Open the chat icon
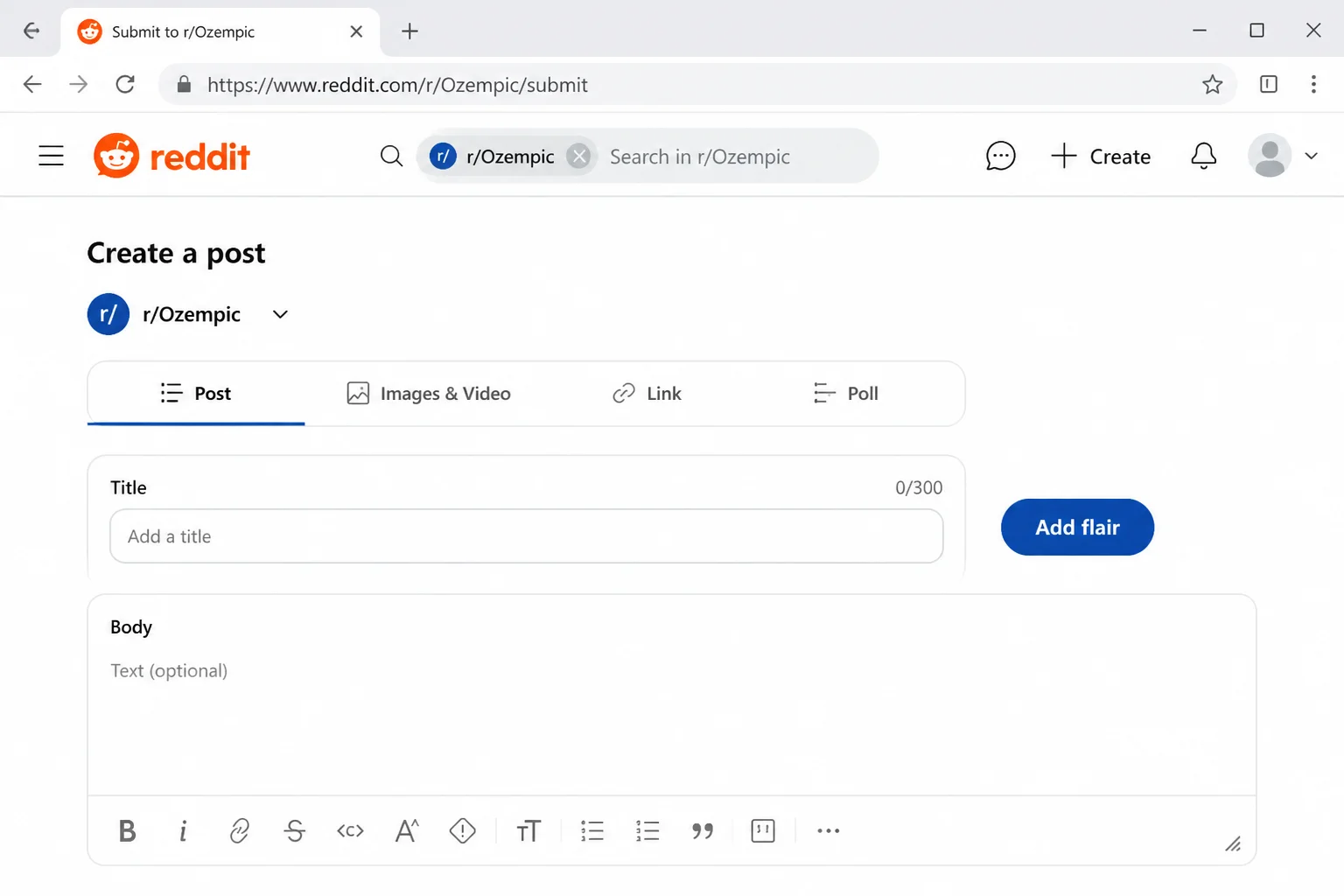 coord(1000,156)
